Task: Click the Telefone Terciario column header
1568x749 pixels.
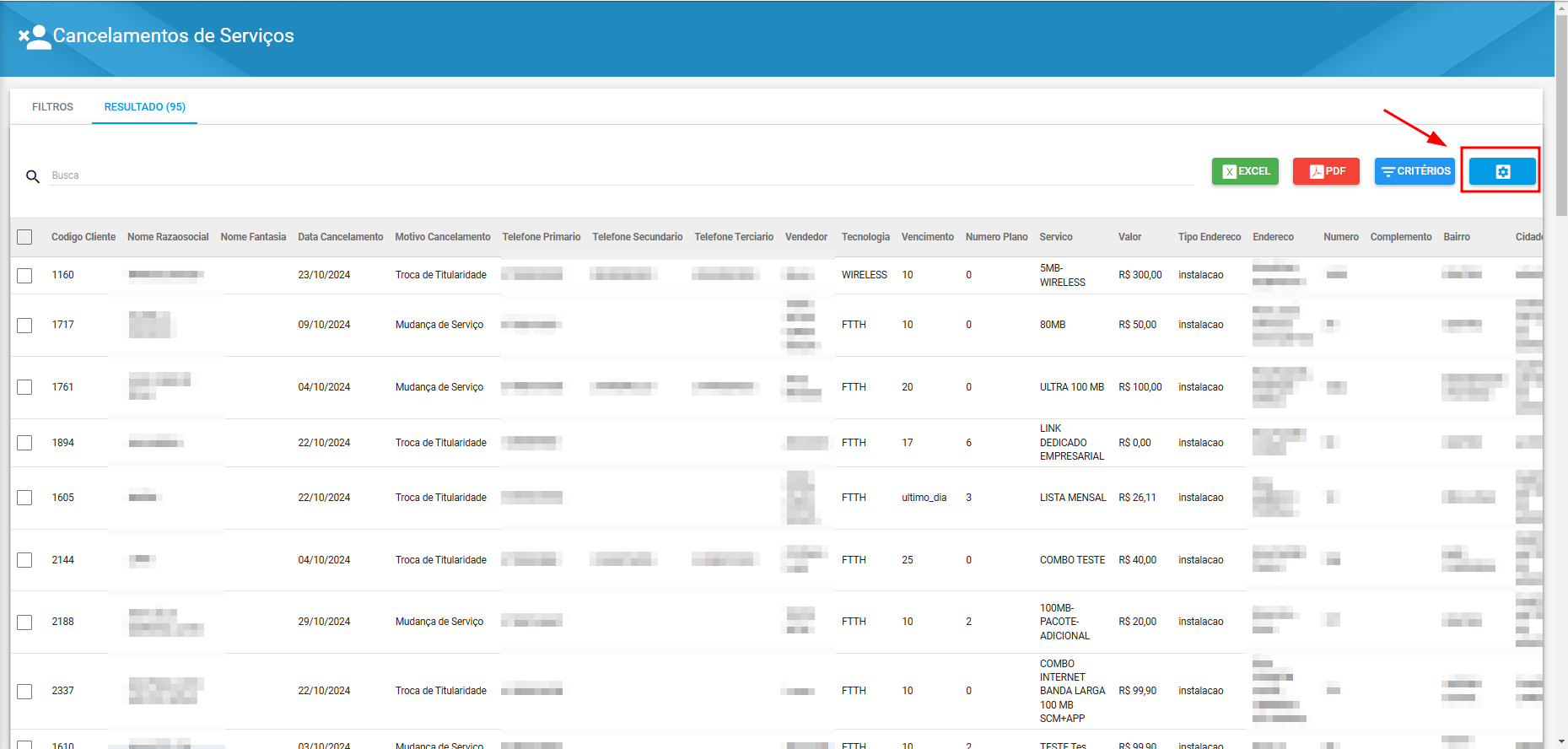Action: click(734, 237)
